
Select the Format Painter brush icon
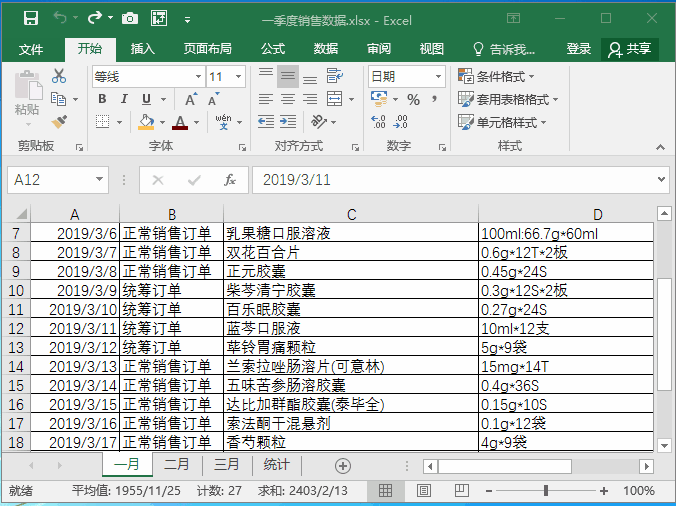[x=59, y=122]
